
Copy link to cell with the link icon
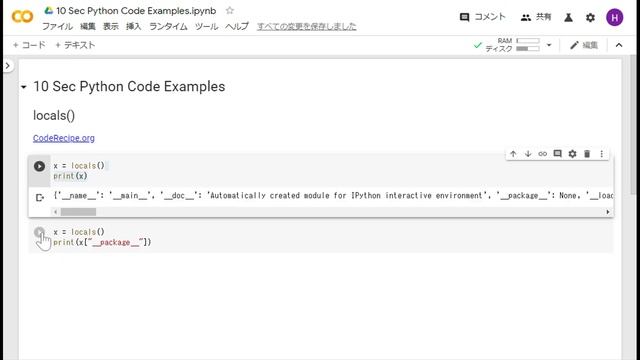pos(542,154)
